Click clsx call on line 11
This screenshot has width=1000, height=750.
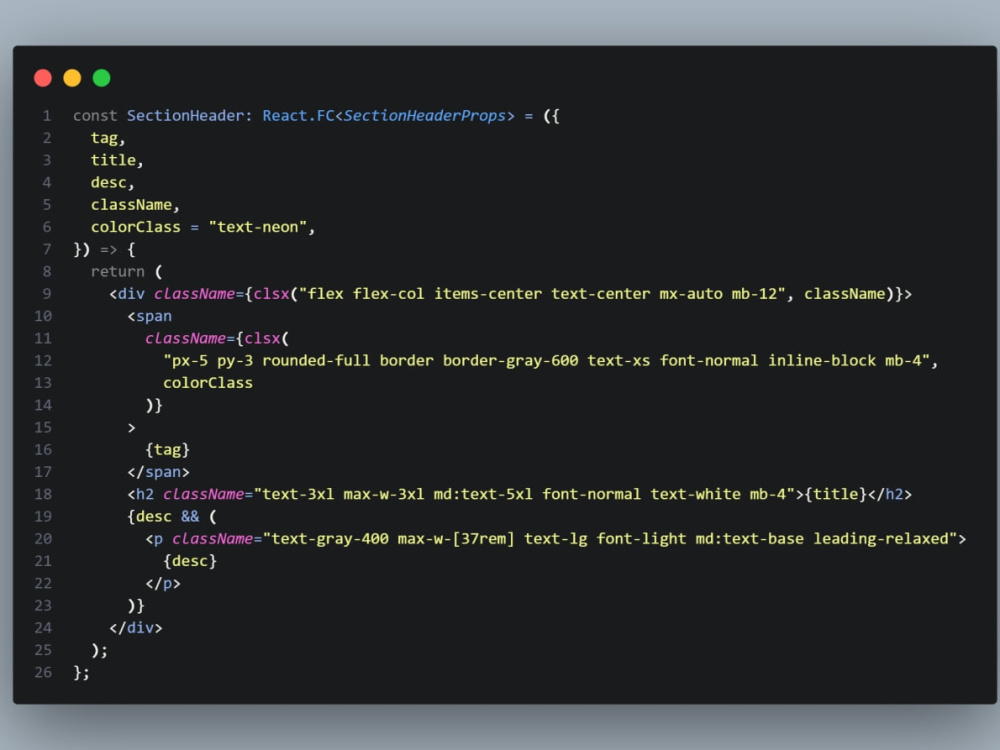pos(262,338)
